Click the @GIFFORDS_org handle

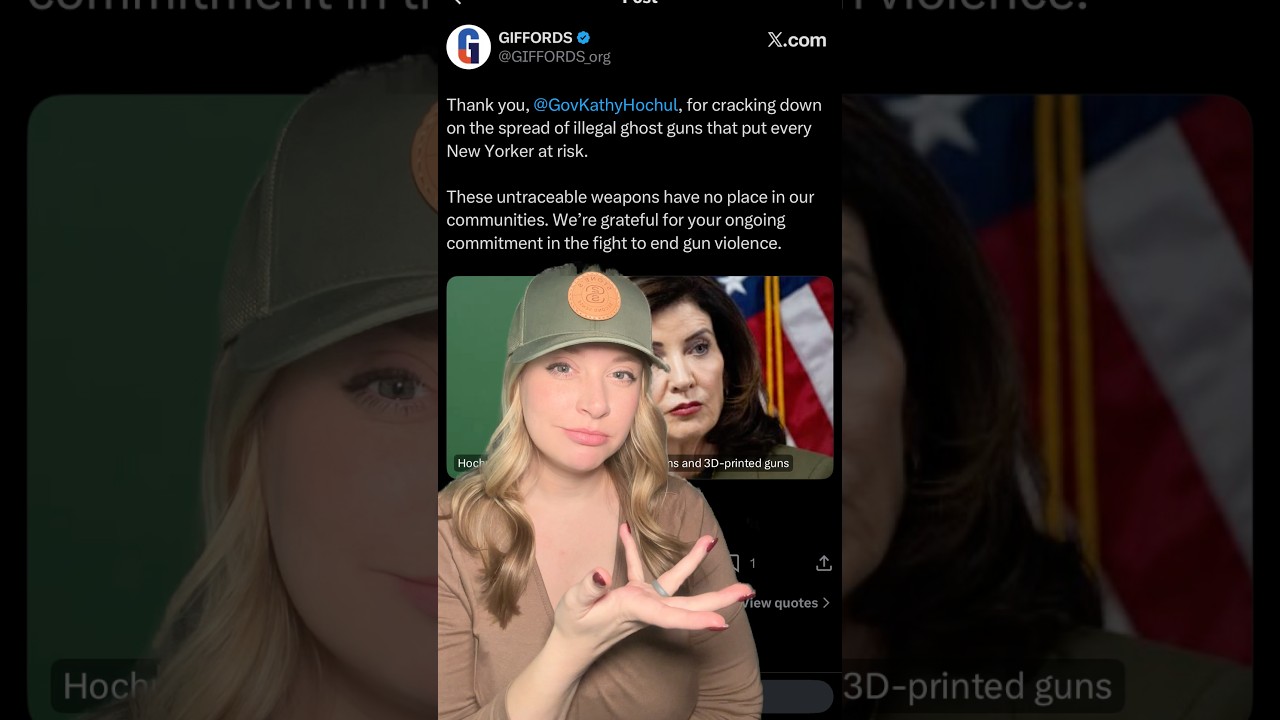click(555, 57)
